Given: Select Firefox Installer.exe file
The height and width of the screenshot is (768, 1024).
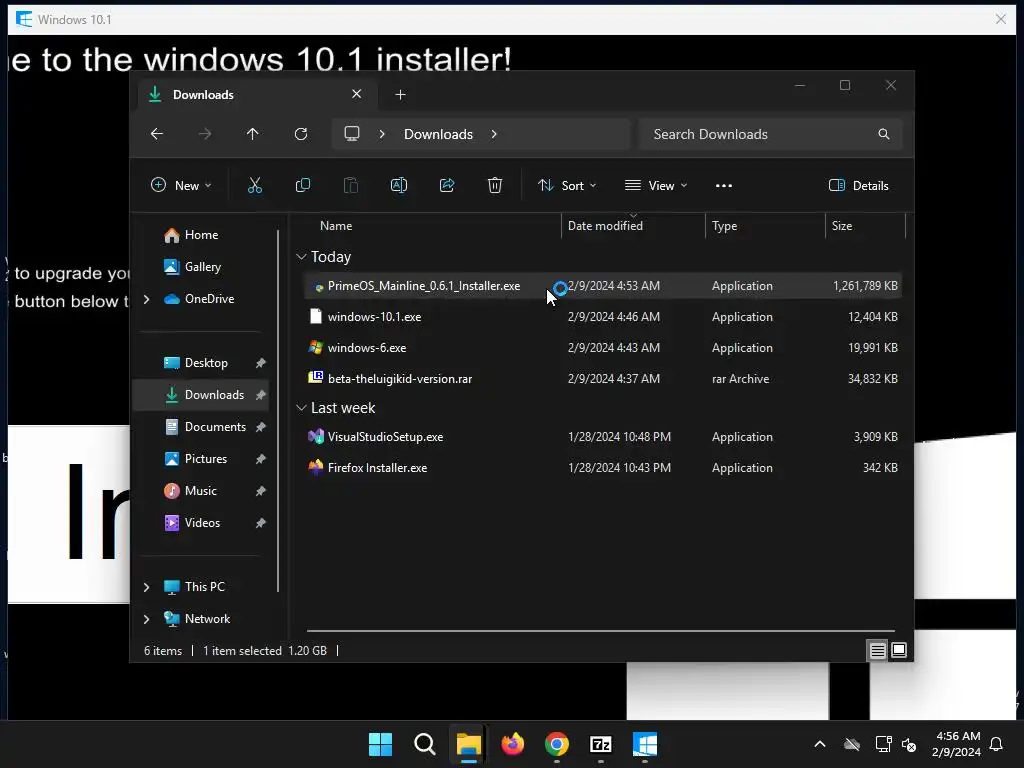Looking at the screenshot, I should [x=603, y=468].
